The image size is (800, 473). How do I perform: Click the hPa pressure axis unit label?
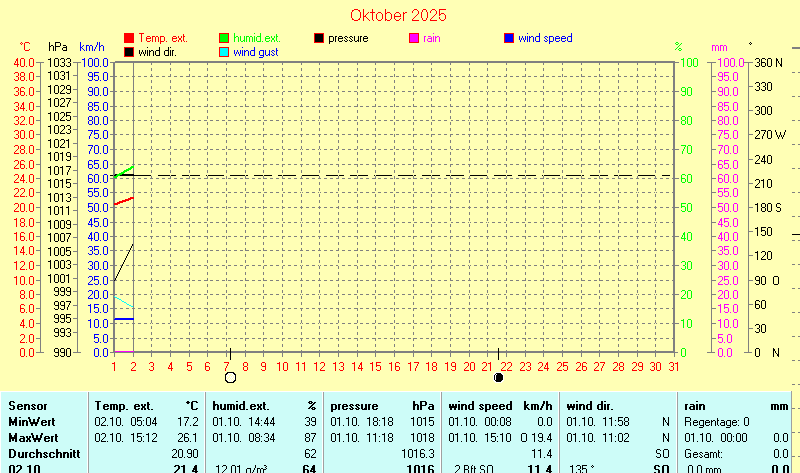point(58,47)
